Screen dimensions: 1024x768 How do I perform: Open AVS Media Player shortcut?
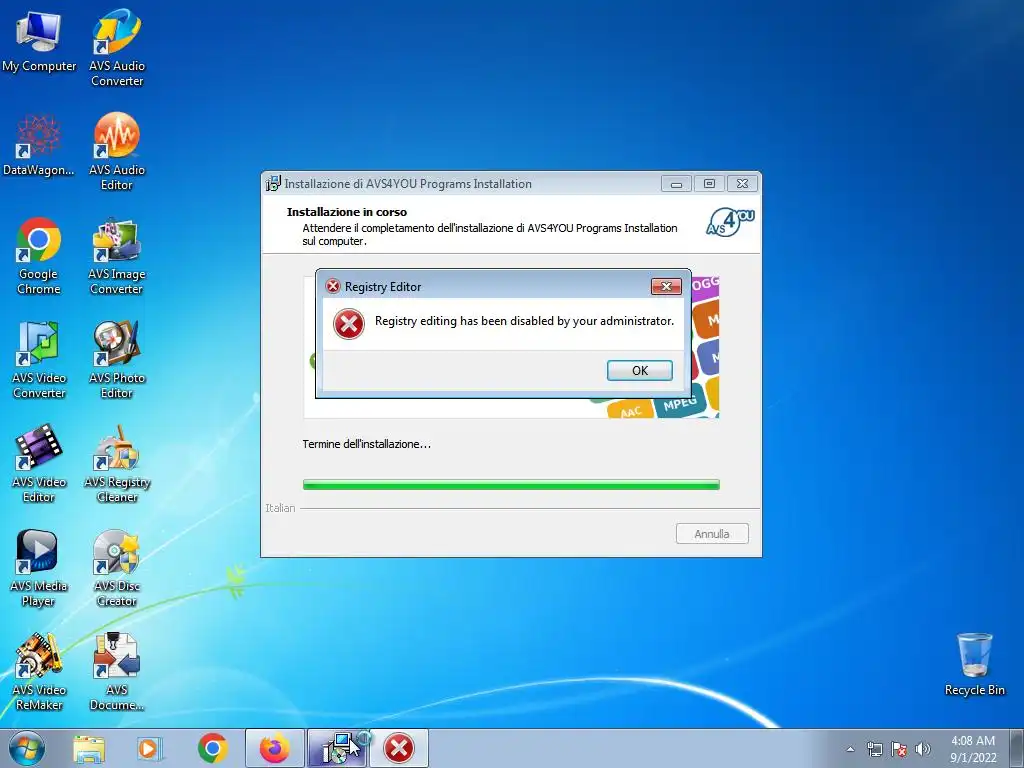click(x=39, y=568)
